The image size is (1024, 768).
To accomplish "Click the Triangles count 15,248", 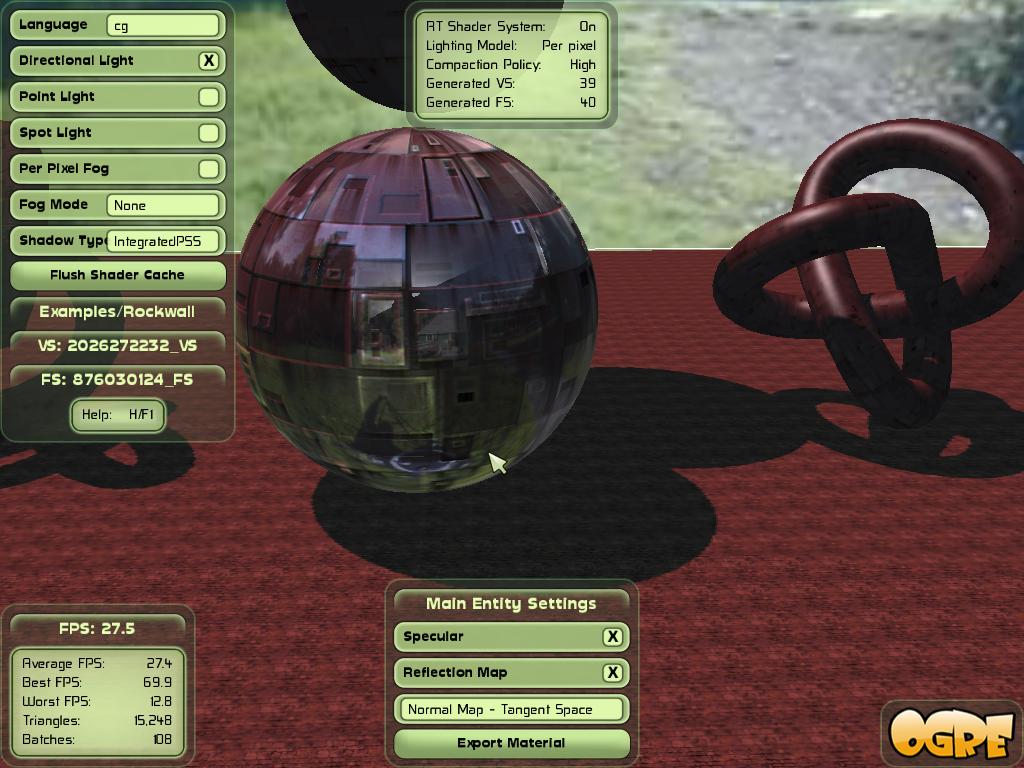I will click(x=153, y=720).
